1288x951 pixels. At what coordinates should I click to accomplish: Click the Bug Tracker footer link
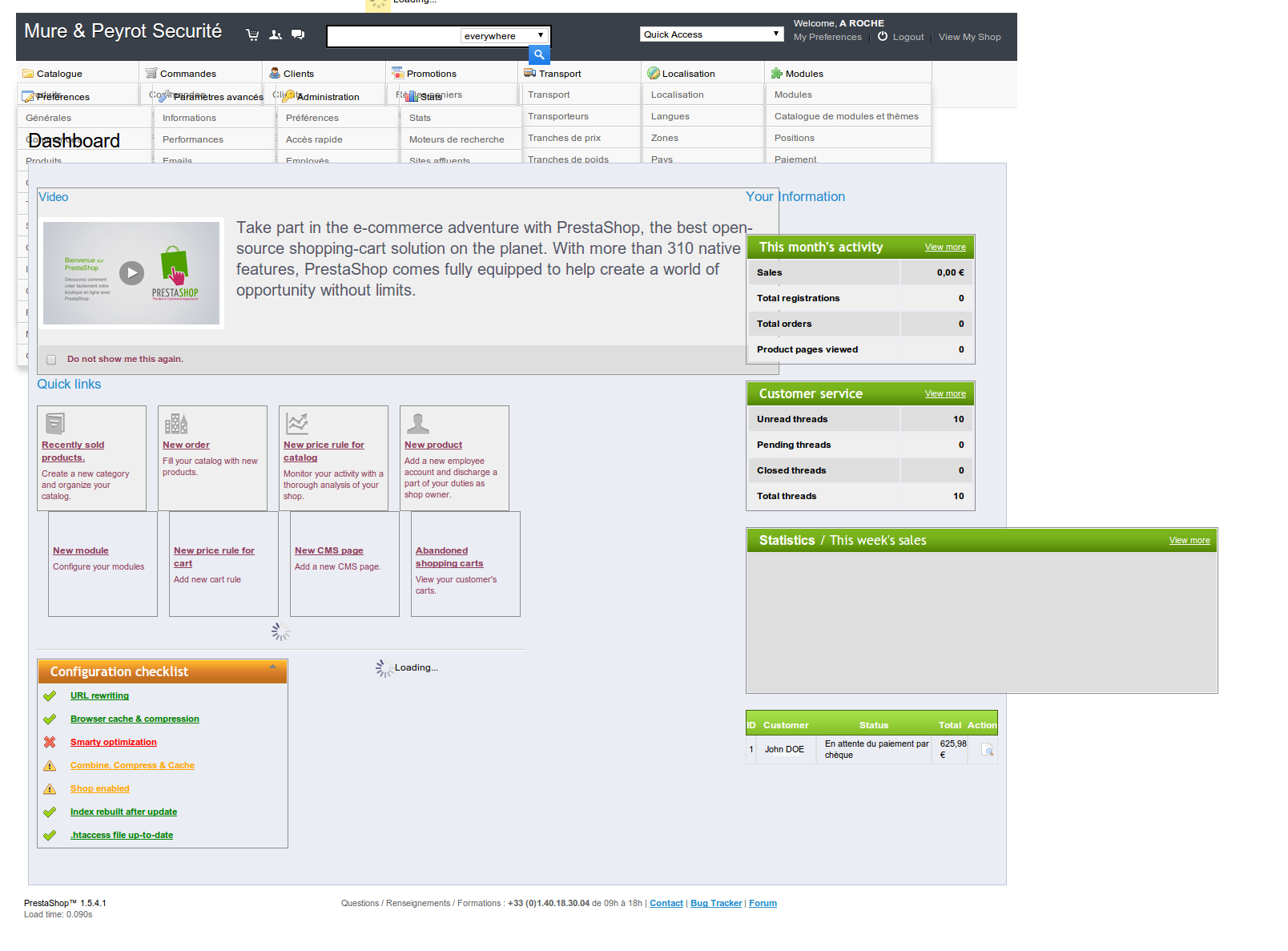pos(716,903)
